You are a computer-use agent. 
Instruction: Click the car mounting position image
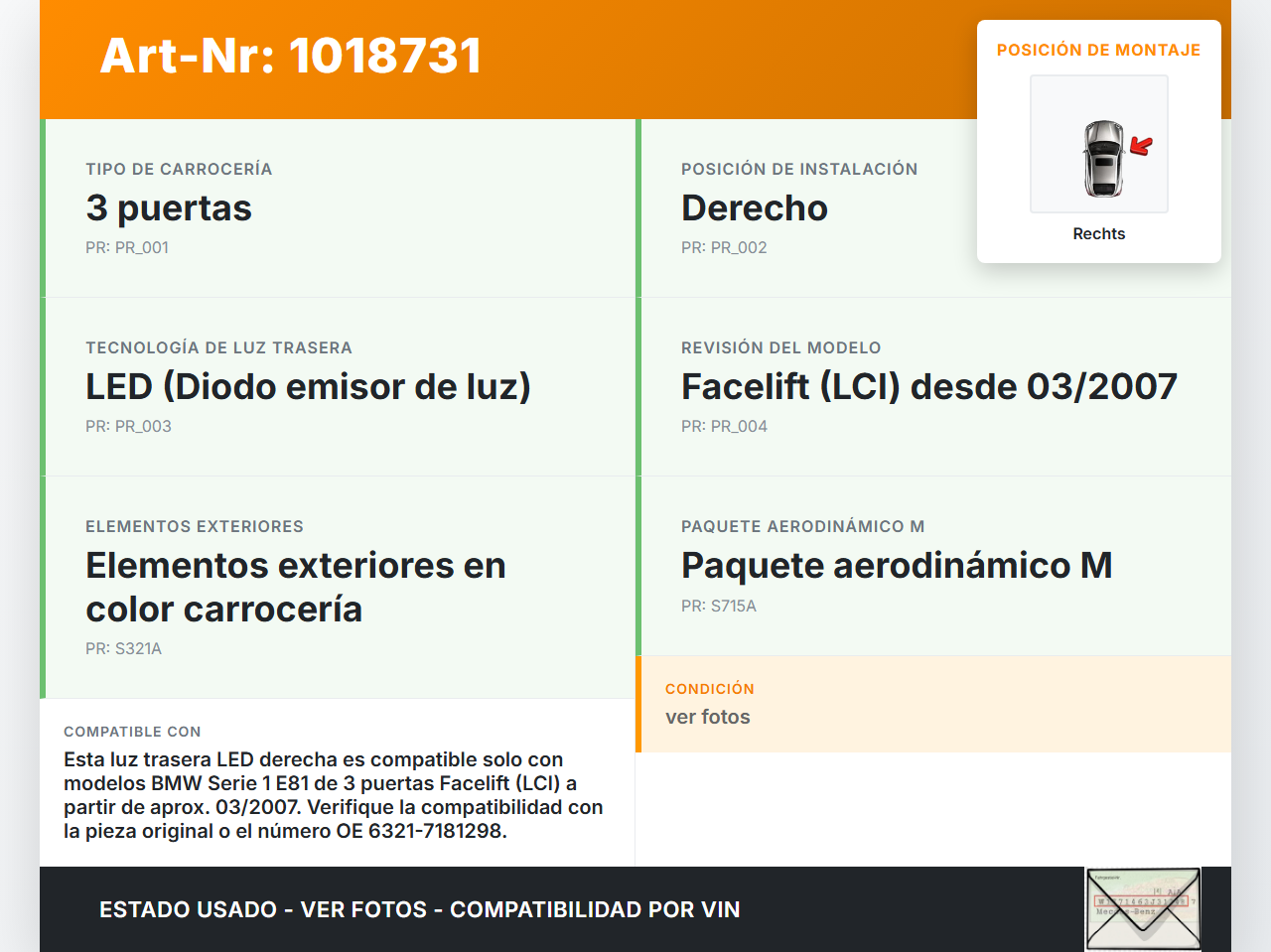(1098, 144)
